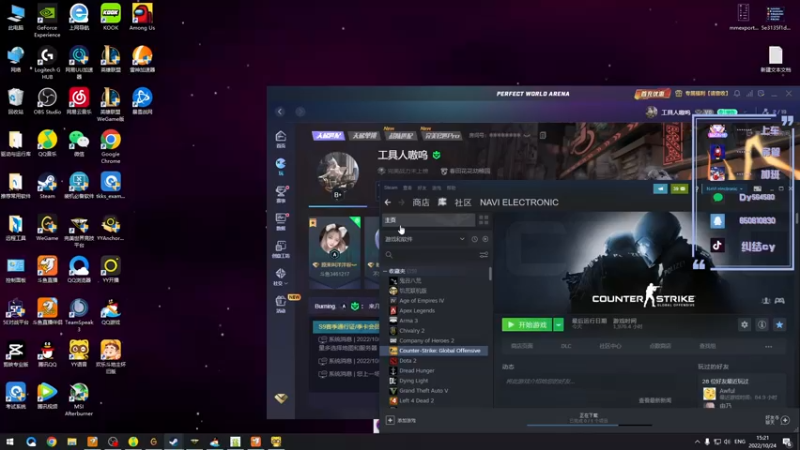The height and width of the screenshot is (450, 800).
Task: Show CS:GO game info icon
Action: [762, 324]
